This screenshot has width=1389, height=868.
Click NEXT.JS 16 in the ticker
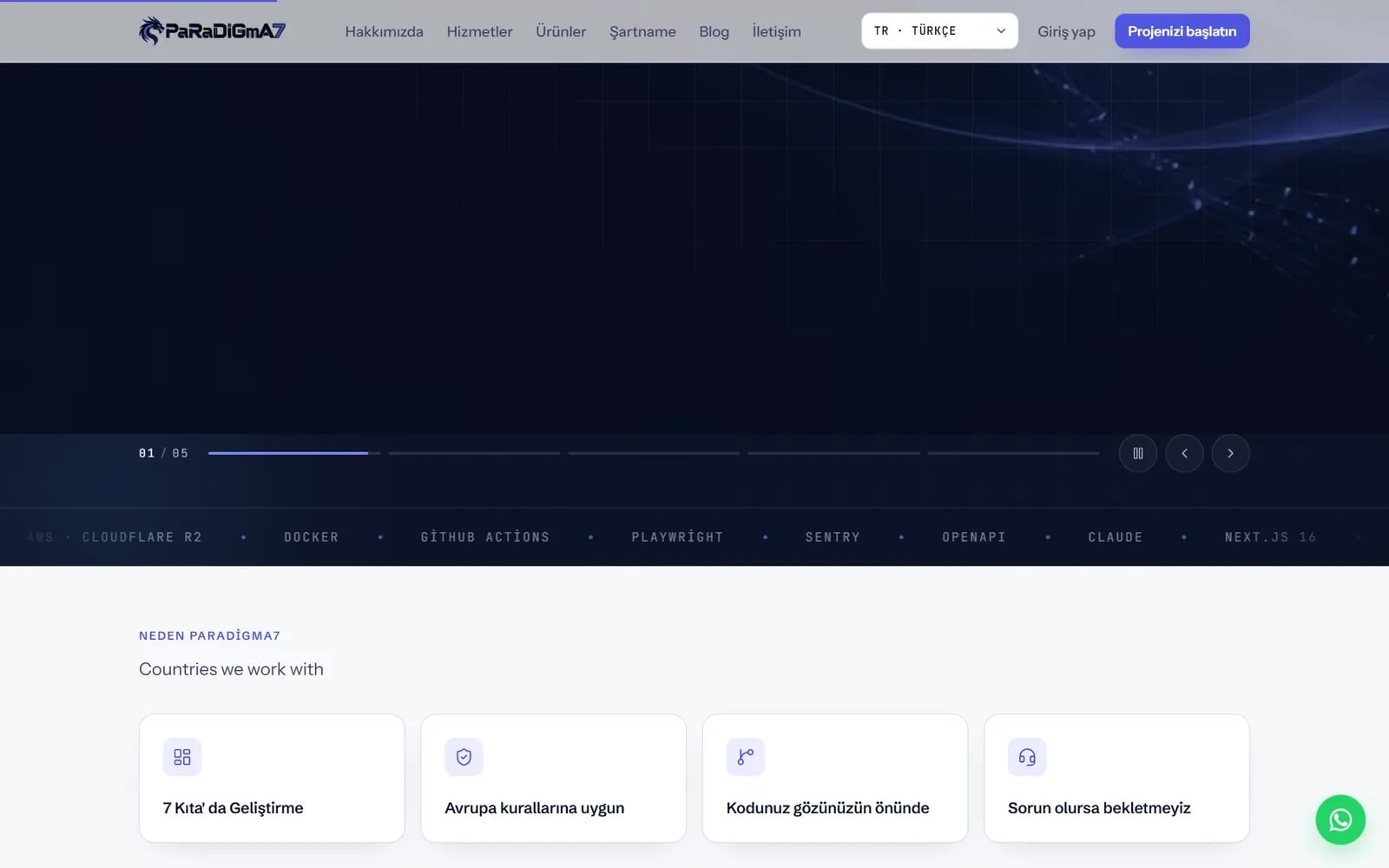pos(1270,537)
